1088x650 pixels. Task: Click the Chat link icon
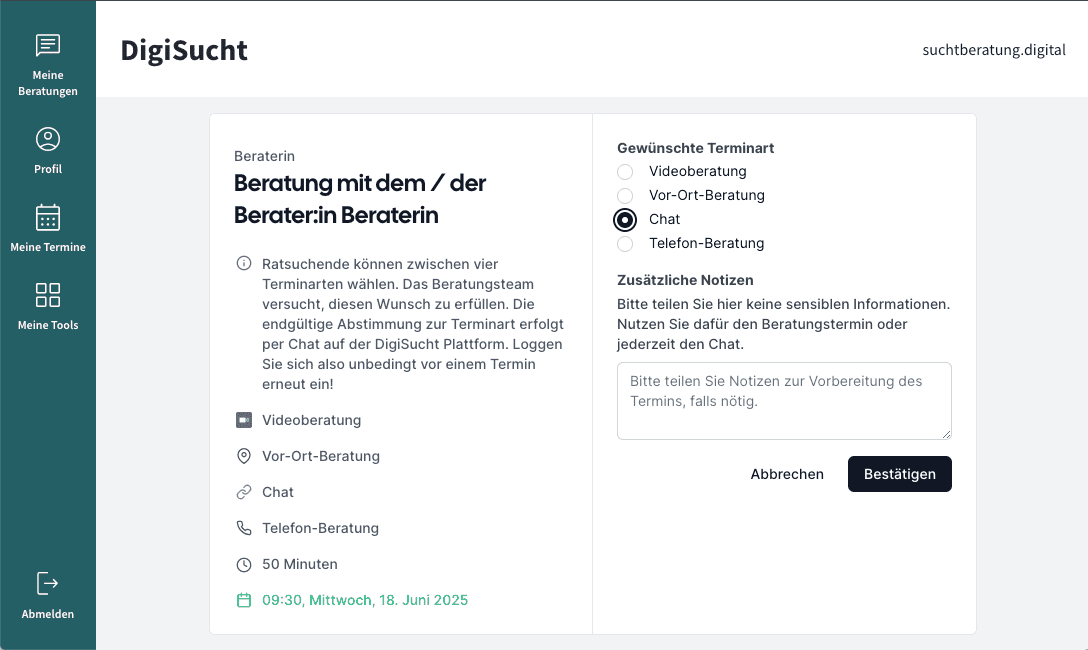click(x=244, y=492)
